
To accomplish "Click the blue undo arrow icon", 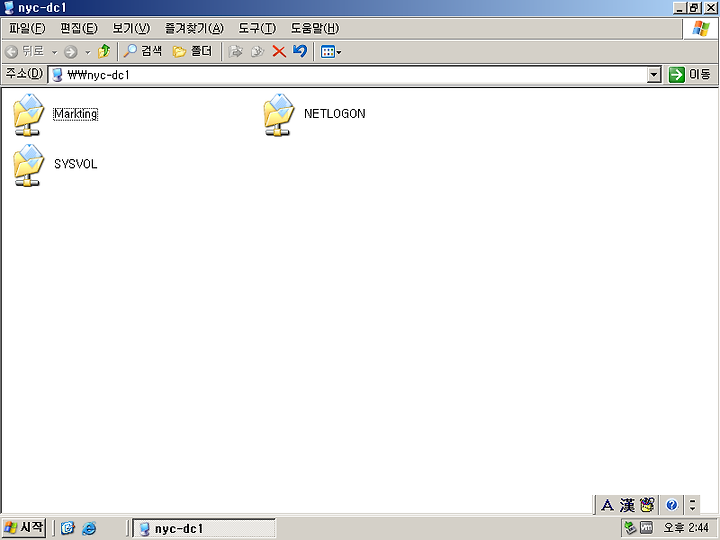I will pyautogui.click(x=300, y=51).
